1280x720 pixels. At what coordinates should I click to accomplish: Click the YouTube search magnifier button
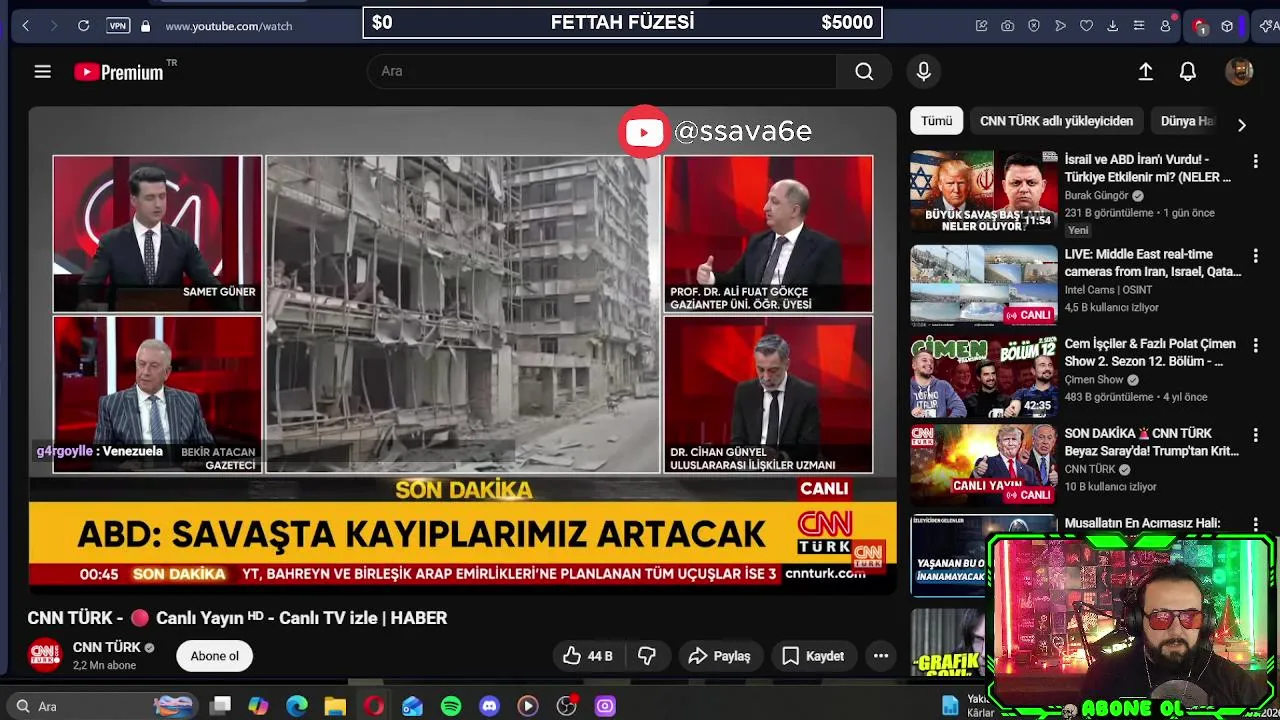pyautogui.click(x=864, y=71)
